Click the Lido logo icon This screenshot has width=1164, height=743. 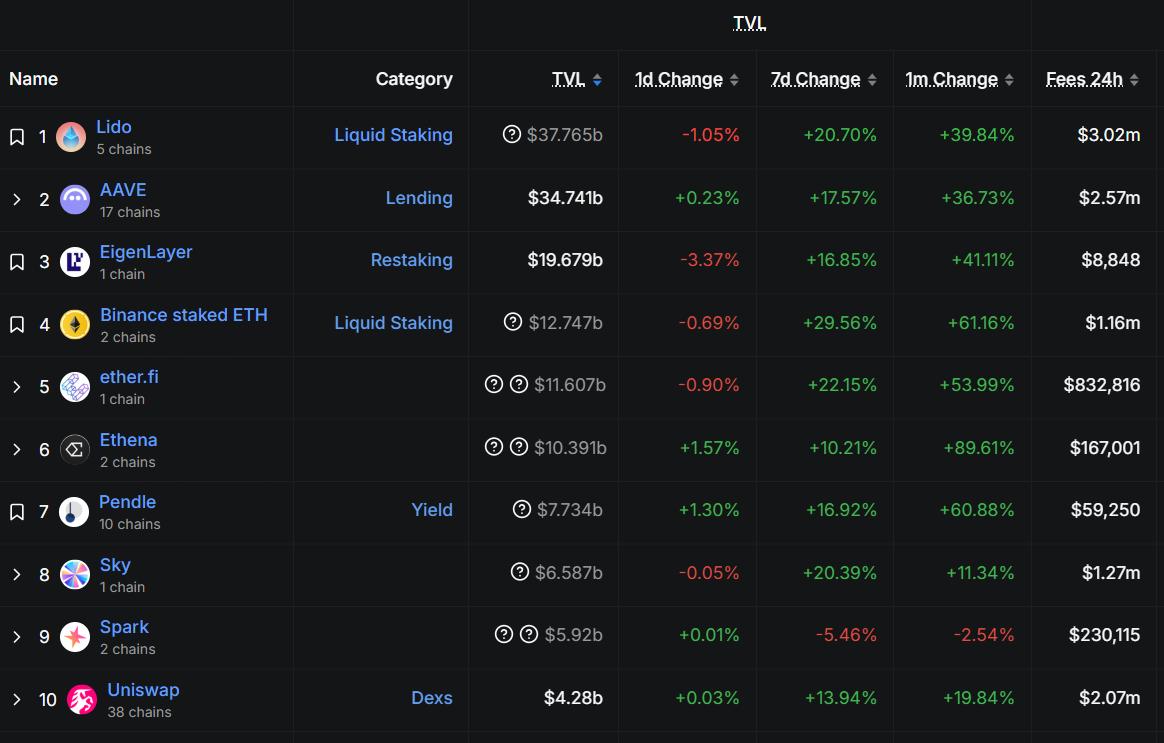(x=71, y=137)
